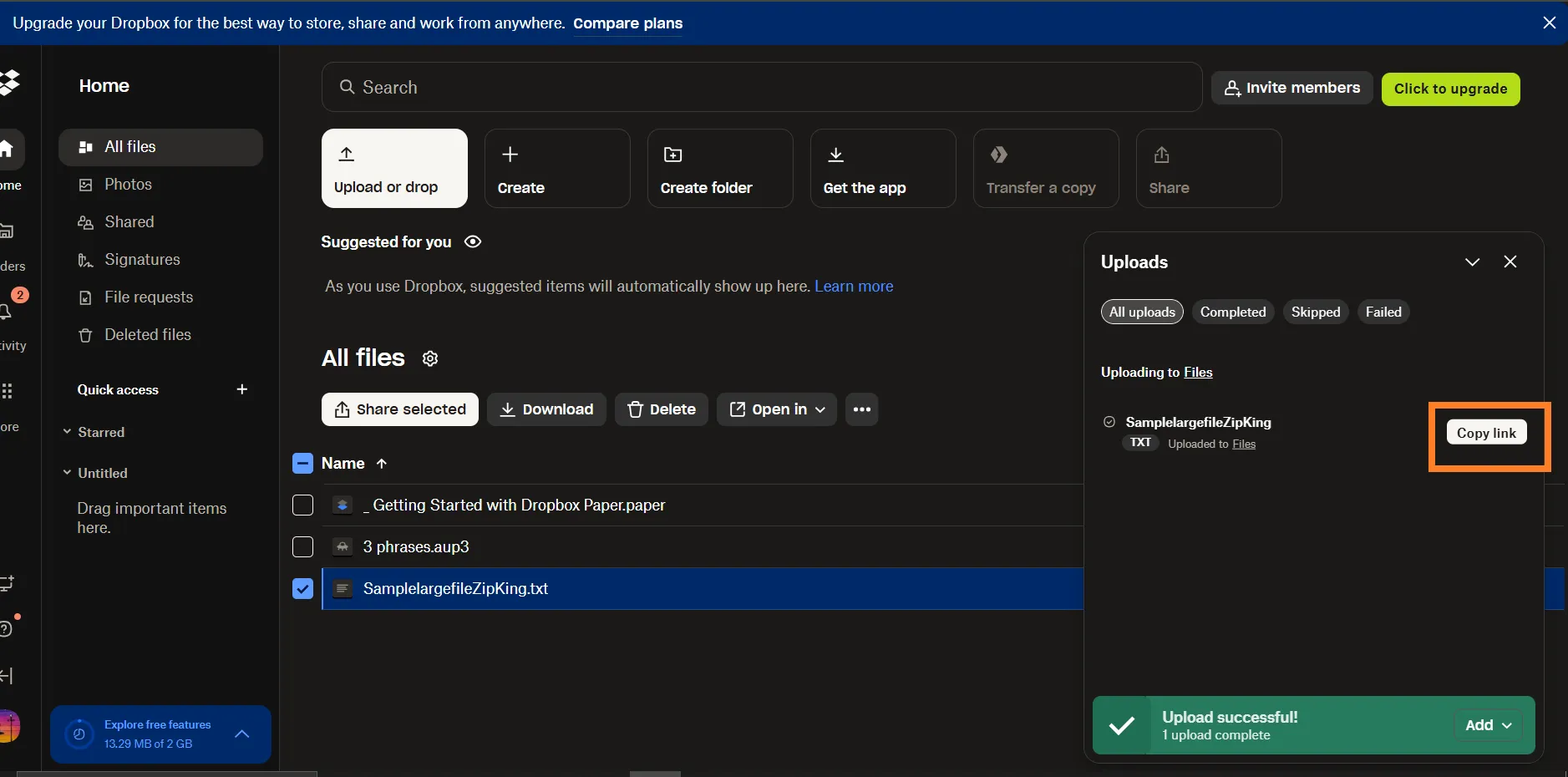Click the paper icon of Getting Started file
This screenshot has height=777, width=1568.
click(x=342, y=505)
